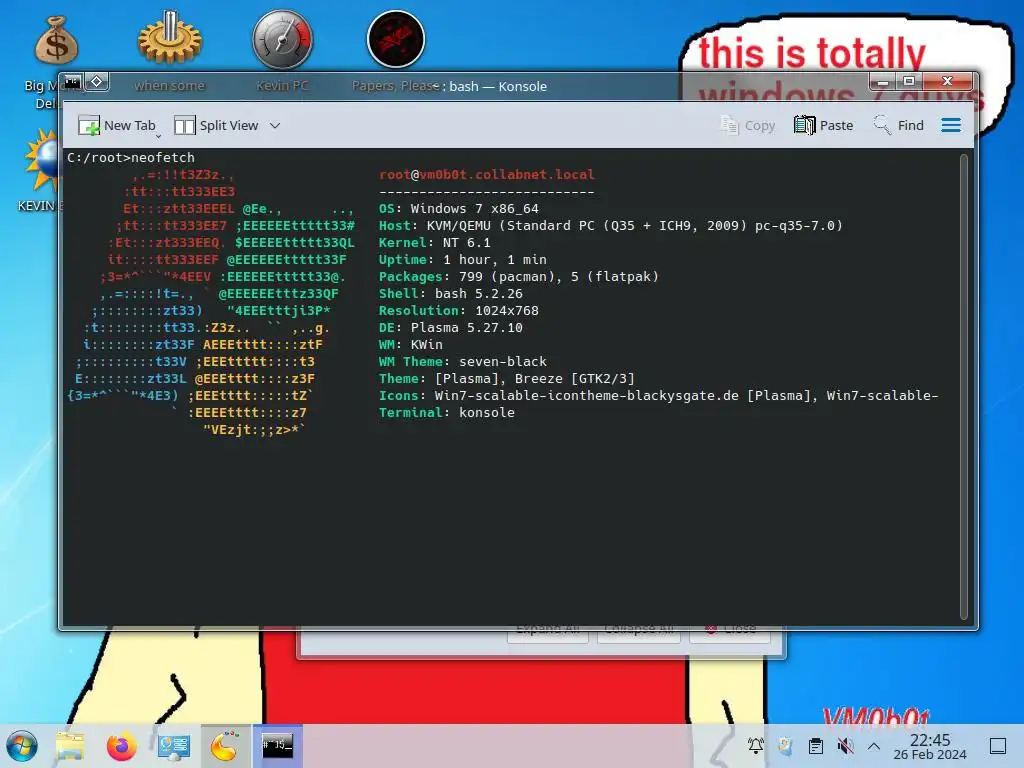Click the muted volume tray icon

pyautogui.click(x=846, y=746)
